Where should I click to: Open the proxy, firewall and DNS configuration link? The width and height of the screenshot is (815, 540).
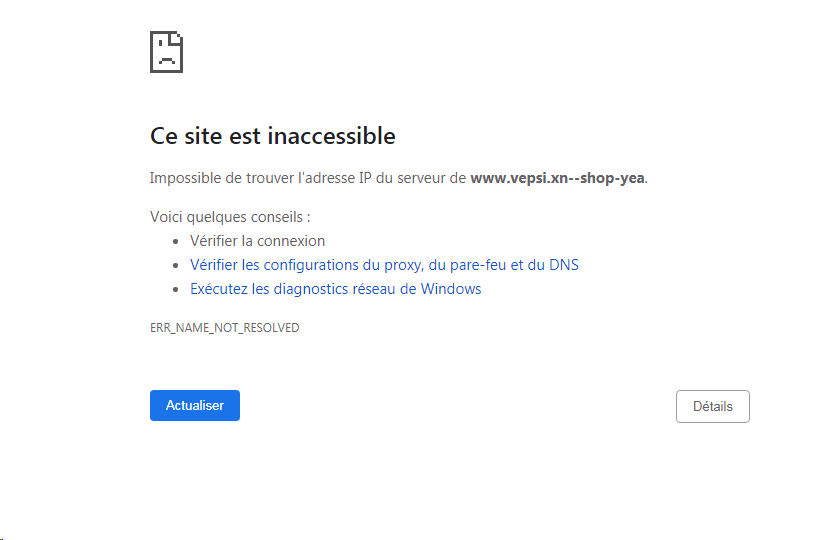[384, 265]
